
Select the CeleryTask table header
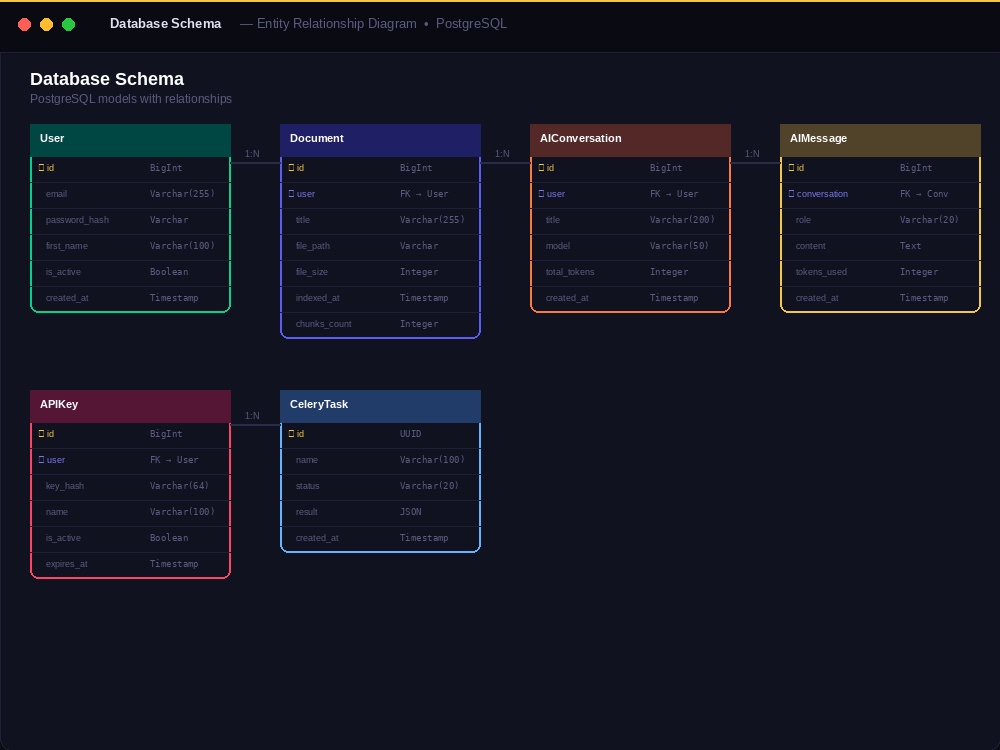[x=380, y=406]
